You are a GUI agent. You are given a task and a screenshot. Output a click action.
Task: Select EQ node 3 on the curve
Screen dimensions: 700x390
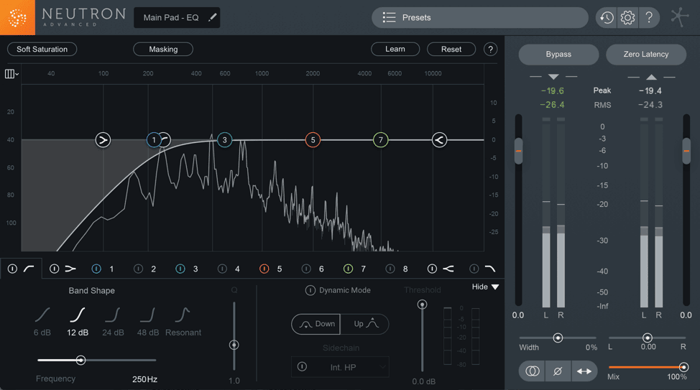coord(225,140)
